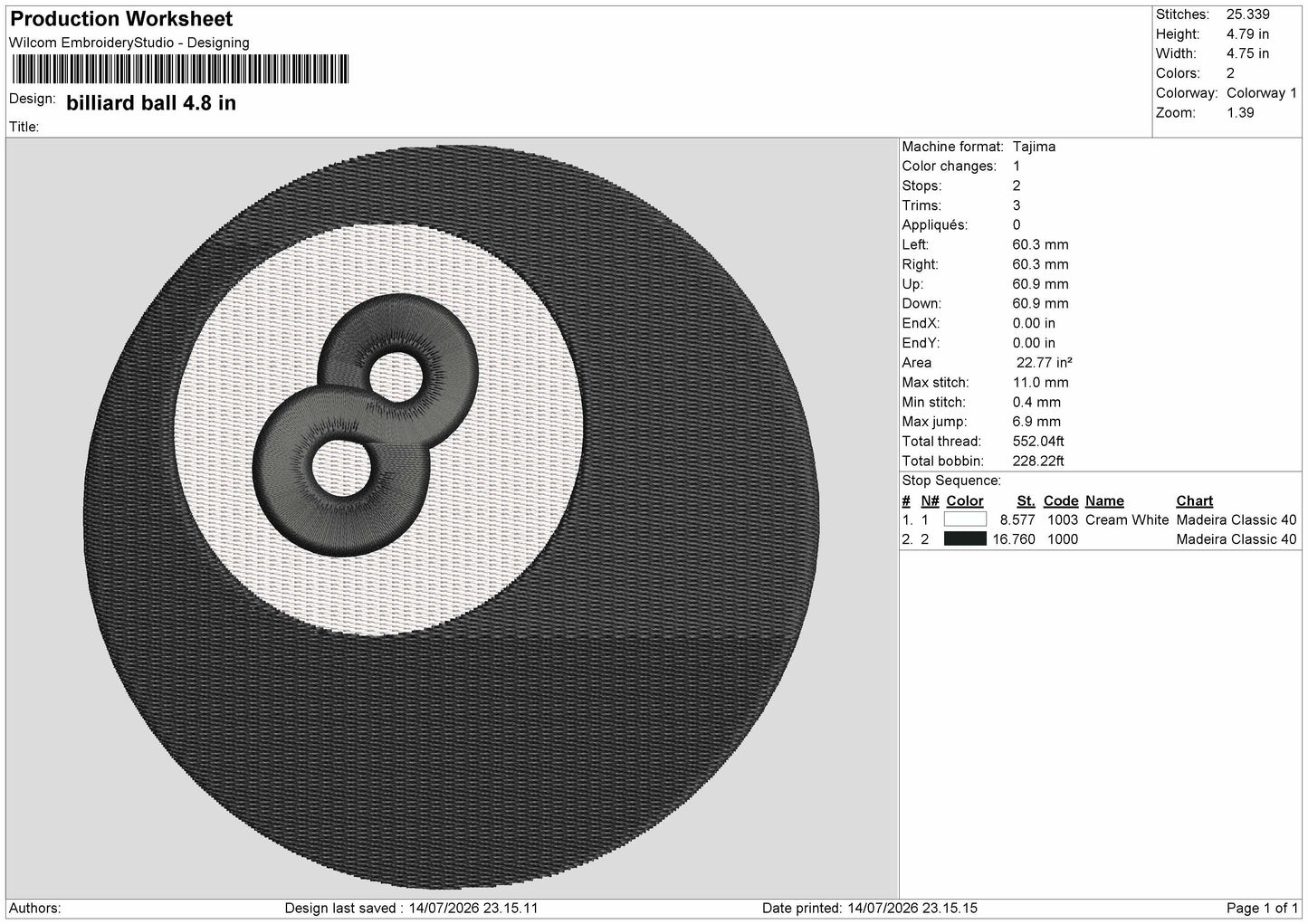The width and height of the screenshot is (1308, 924).
Task: Click the Max stitch value 11.0 mm
Action: point(1040,383)
